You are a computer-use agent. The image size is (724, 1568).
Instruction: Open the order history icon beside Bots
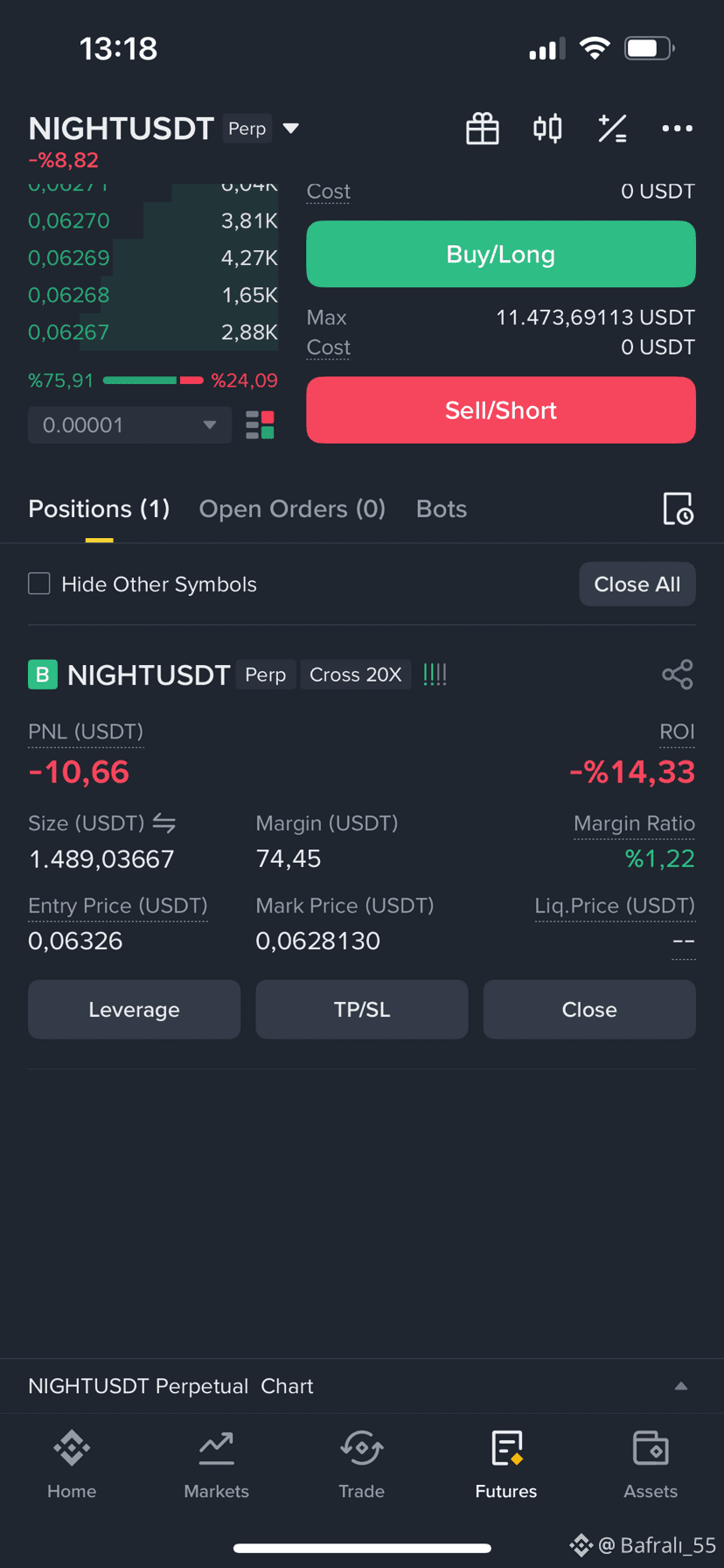click(x=678, y=508)
